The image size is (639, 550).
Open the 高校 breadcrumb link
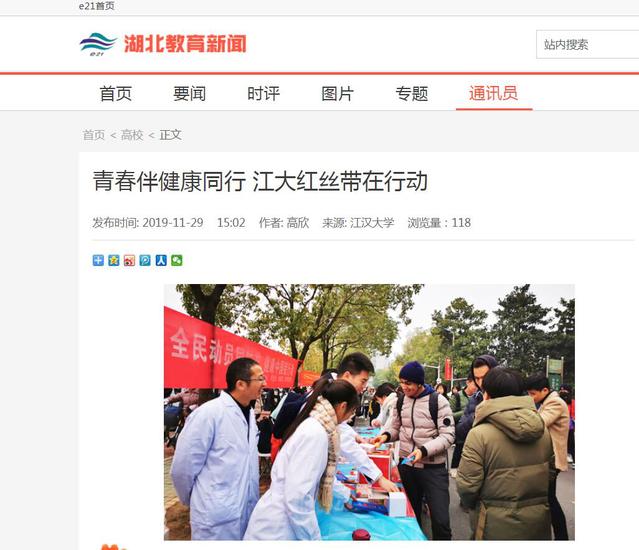pyautogui.click(x=132, y=135)
